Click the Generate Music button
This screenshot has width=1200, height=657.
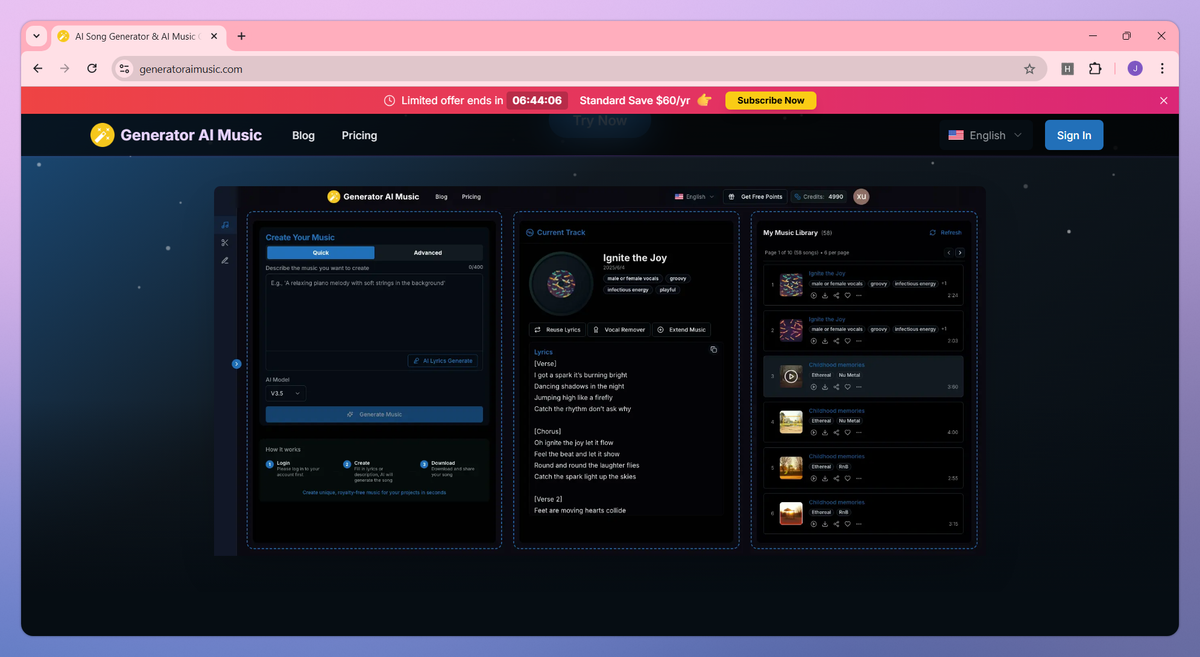point(374,413)
